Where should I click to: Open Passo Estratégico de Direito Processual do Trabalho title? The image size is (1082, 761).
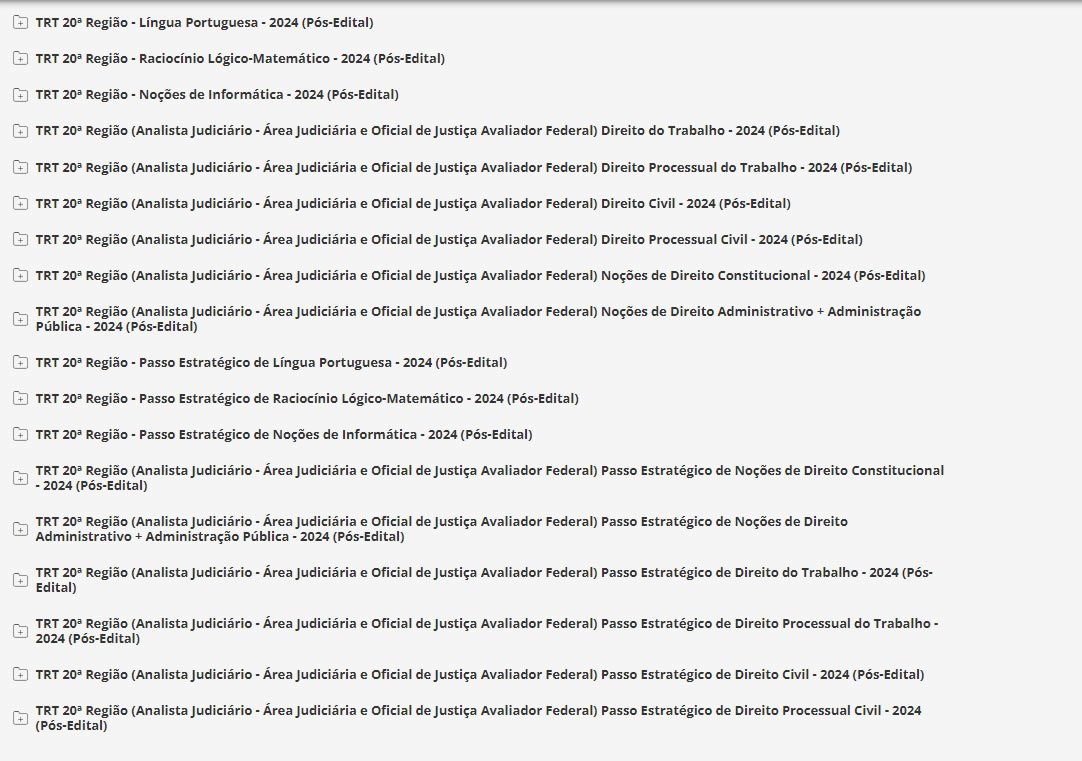click(486, 631)
